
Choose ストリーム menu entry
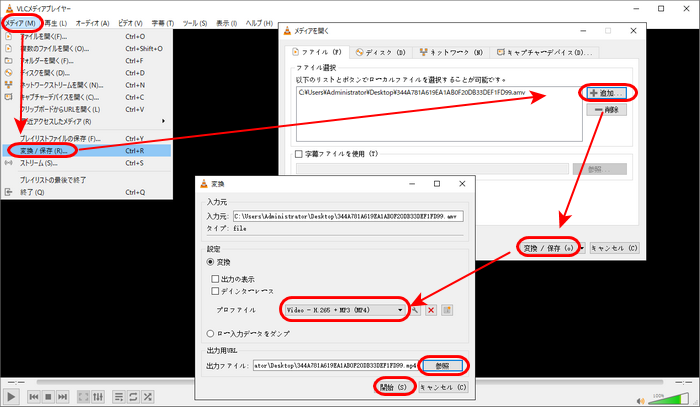(x=87, y=163)
